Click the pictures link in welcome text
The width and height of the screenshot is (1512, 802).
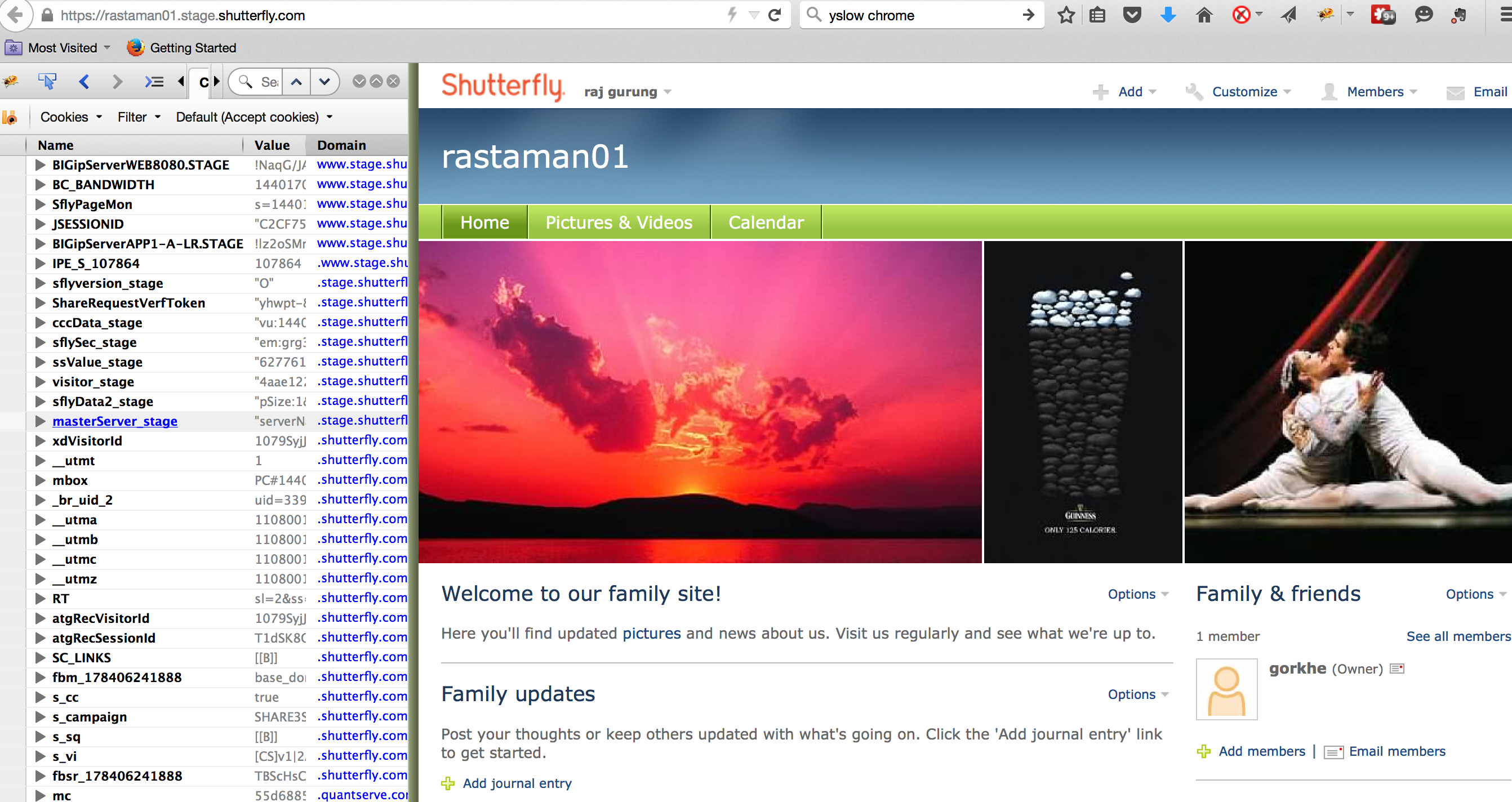(652, 633)
